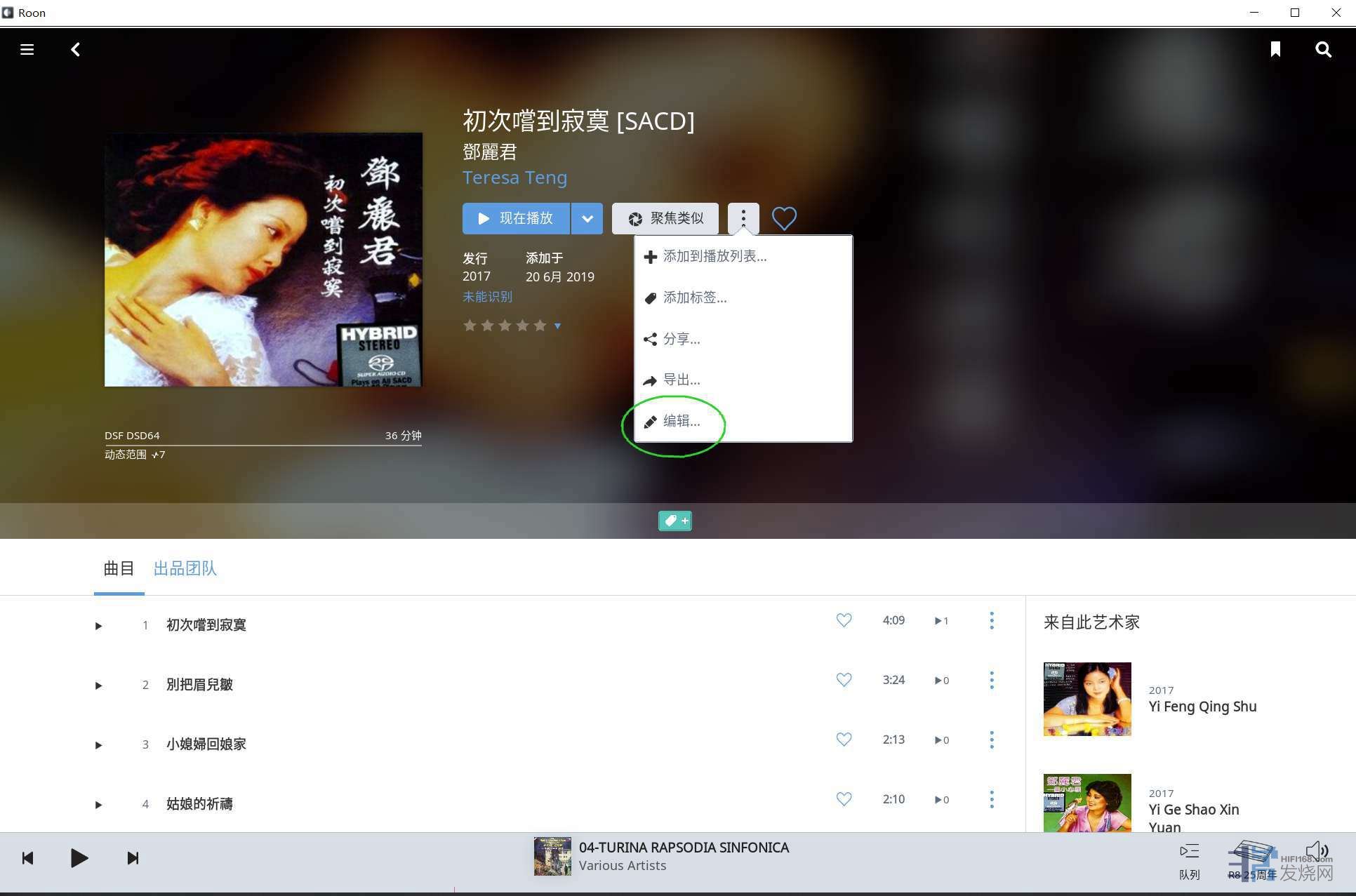Image resolution: width=1356 pixels, height=896 pixels.
Task: Open the playback queue icon
Action: (x=1189, y=852)
